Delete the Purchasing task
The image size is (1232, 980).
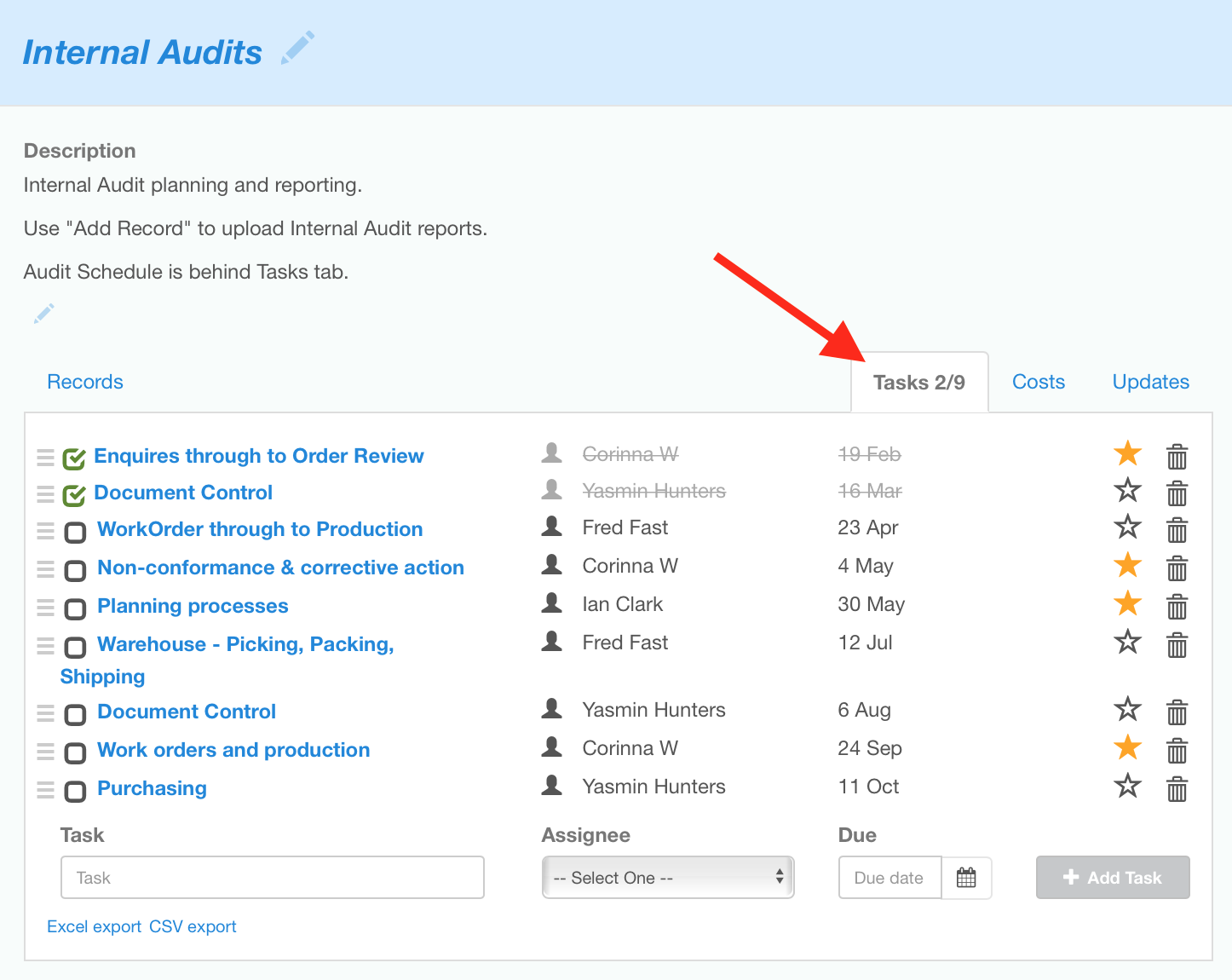[1177, 788]
